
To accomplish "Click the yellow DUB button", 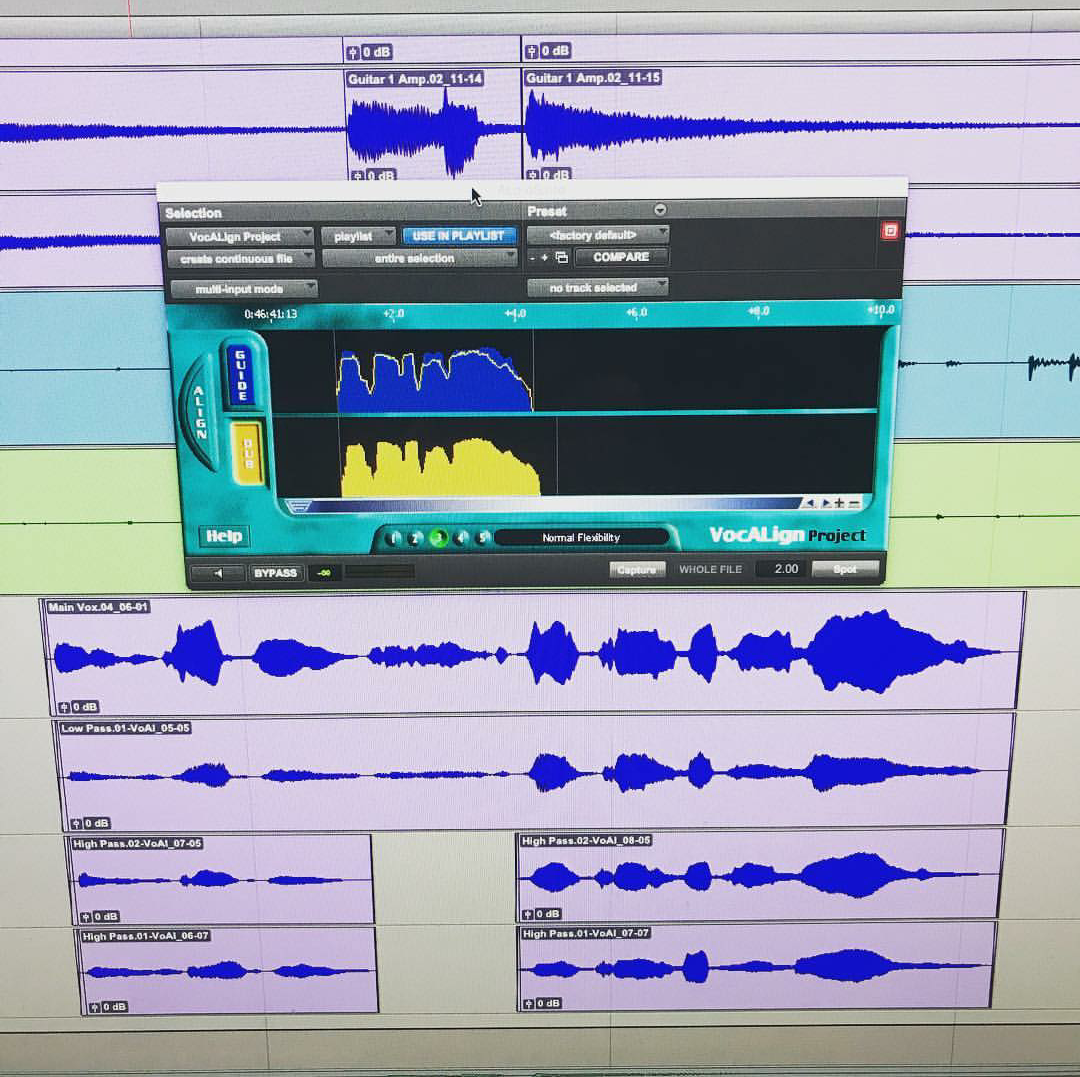I will point(246,453).
